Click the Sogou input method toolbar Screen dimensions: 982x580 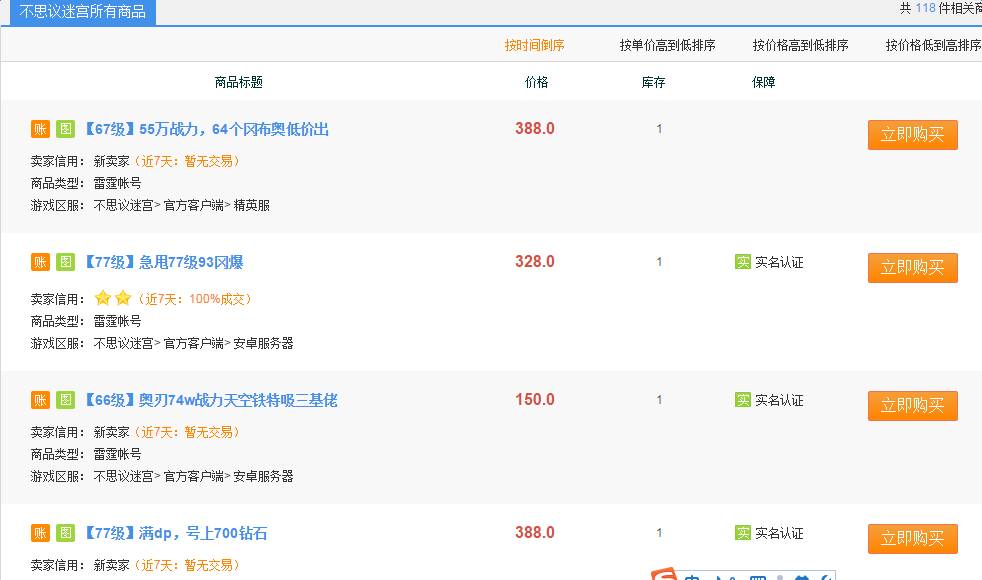[x=742, y=574]
